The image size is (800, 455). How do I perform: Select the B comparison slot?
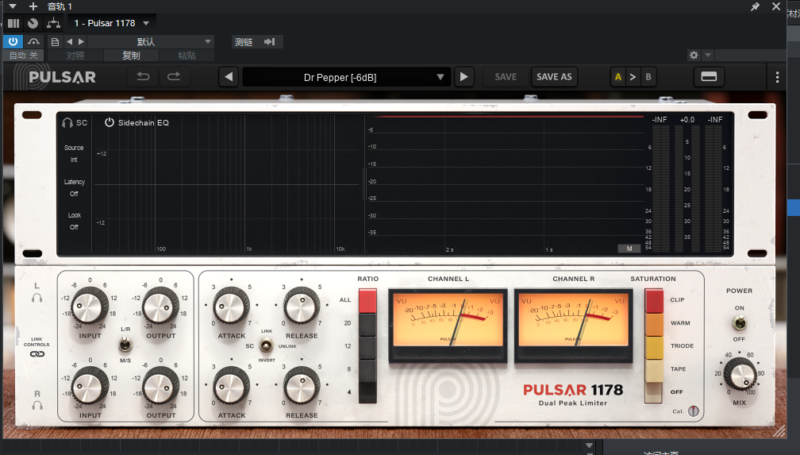pyautogui.click(x=648, y=77)
